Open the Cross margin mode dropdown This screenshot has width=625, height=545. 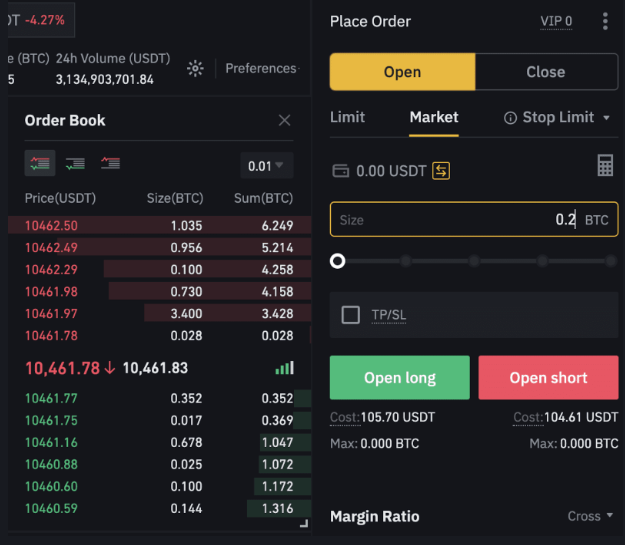click(x=590, y=516)
